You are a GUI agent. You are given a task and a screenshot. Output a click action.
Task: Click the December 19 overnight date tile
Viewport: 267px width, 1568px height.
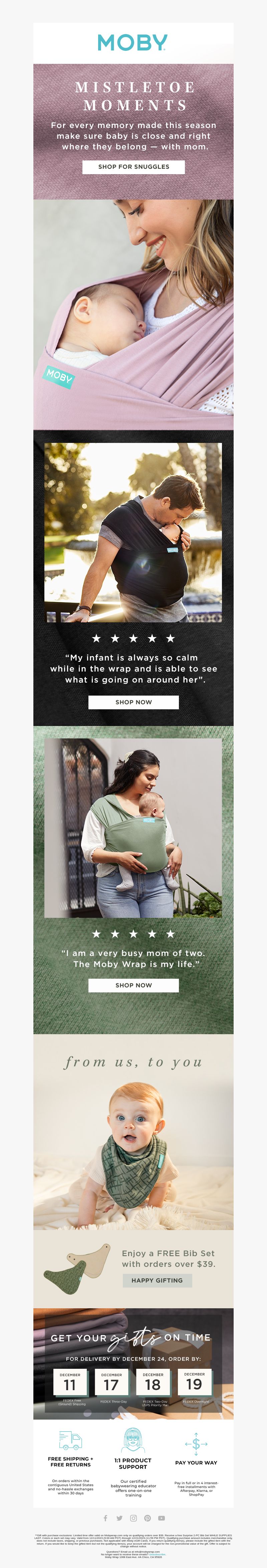tap(194, 1382)
